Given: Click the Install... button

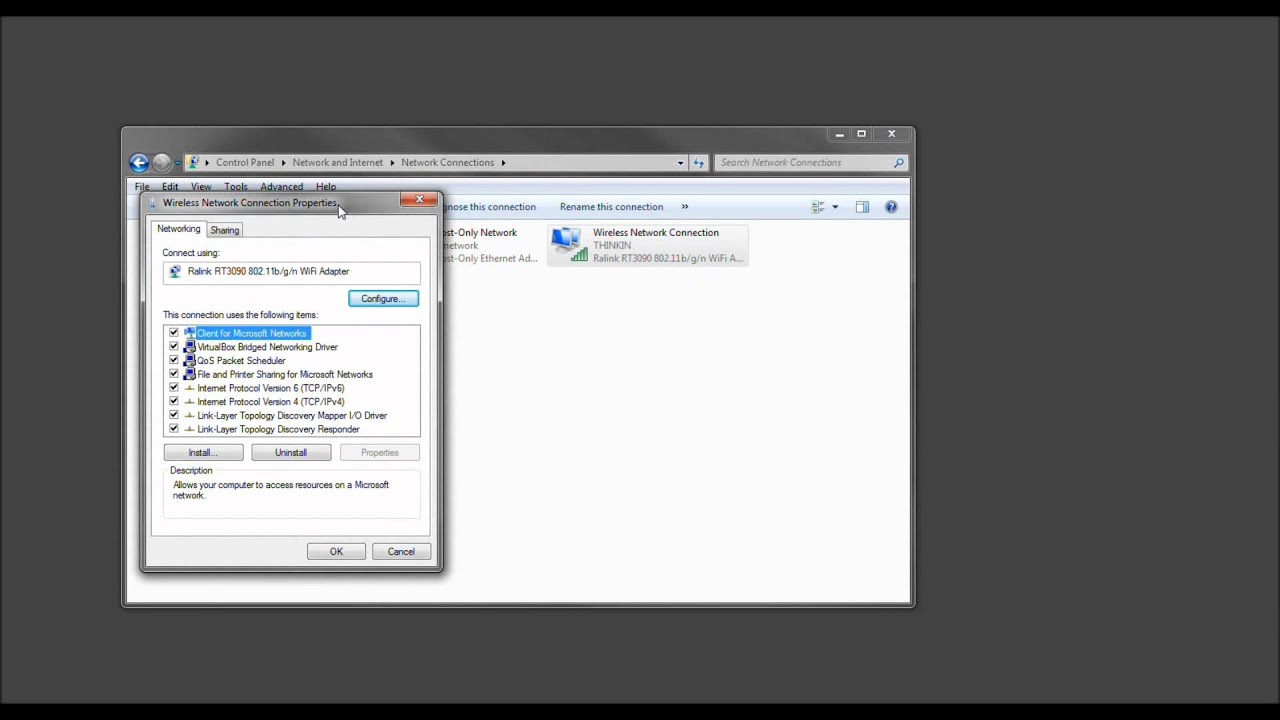Looking at the screenshot, I should [203, 453].
